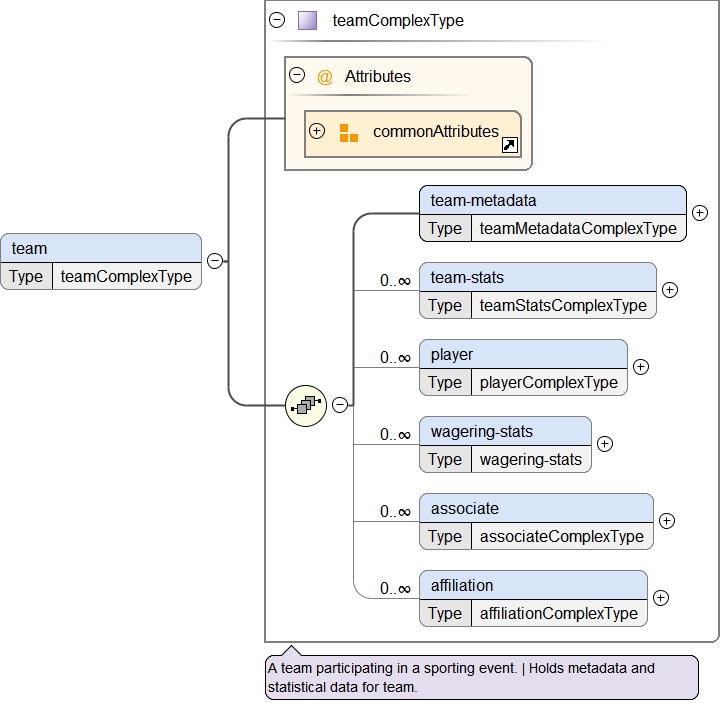This screenshot has height=703, width=721.
Task: Select the playerComplexType type label
Action: click(548, 382)
